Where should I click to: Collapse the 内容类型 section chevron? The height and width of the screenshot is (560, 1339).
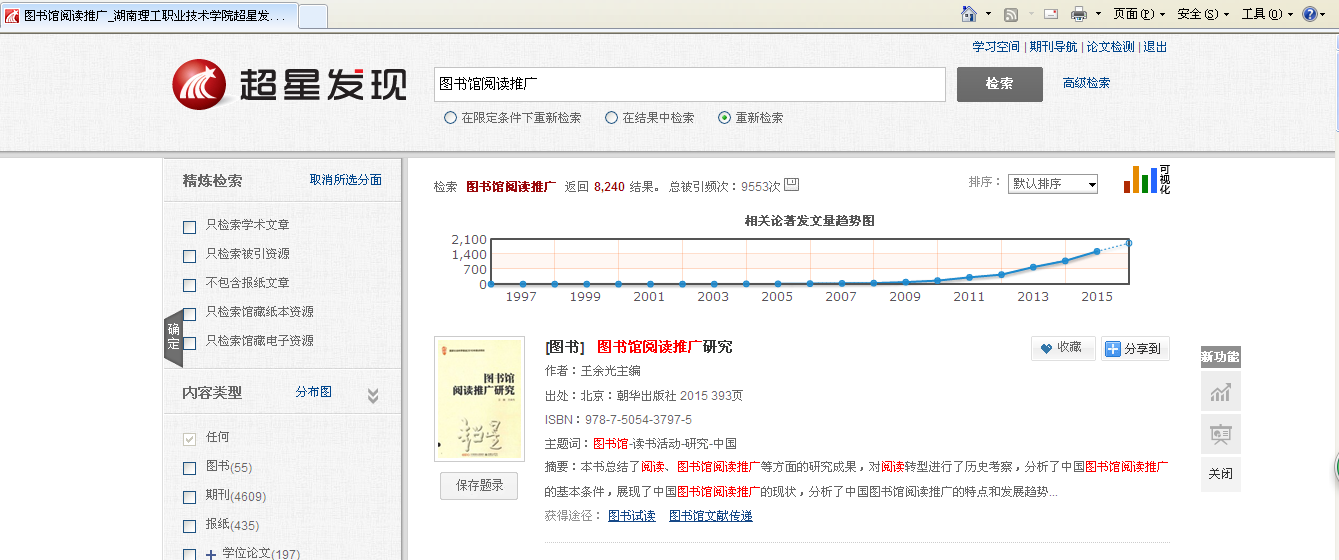(373, 395)
